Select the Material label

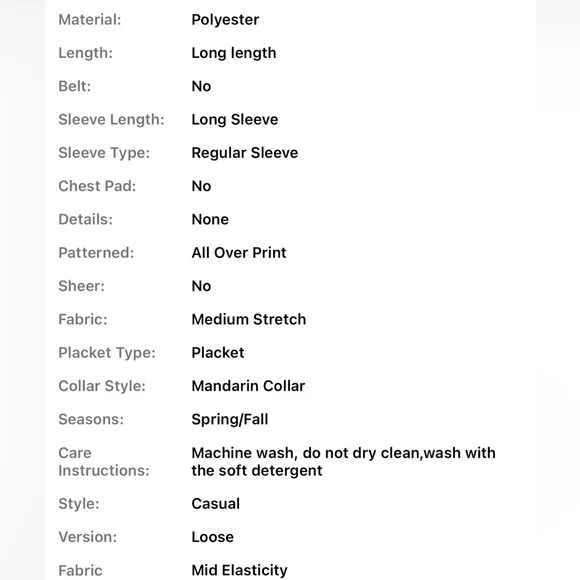90,20
